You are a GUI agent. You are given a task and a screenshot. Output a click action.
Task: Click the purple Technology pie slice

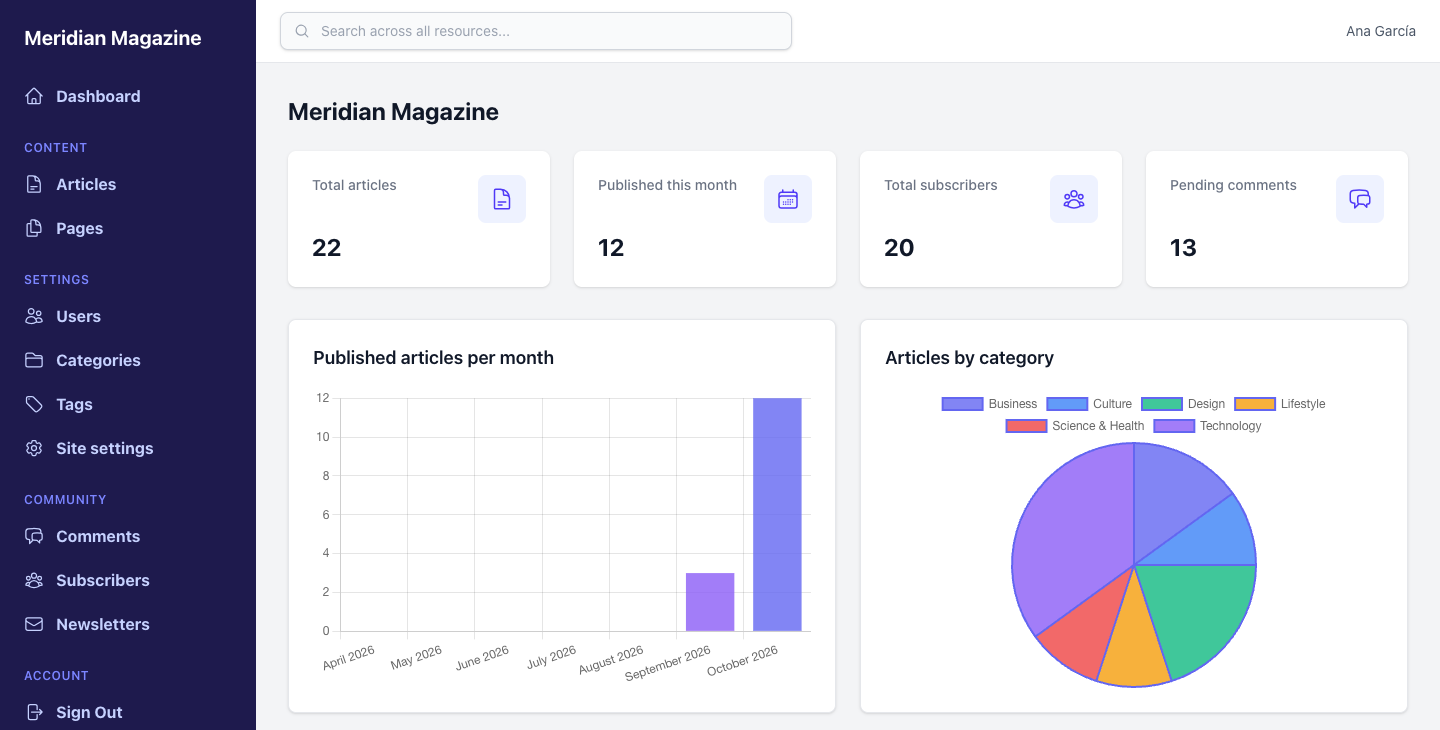(1070, 540)
